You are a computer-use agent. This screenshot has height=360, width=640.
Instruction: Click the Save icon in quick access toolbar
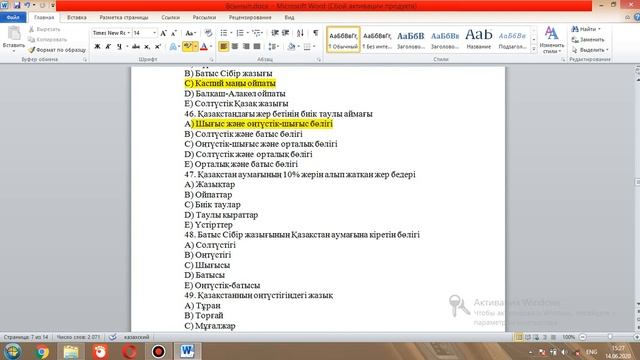pyautogui.click(x=17, y=5)
